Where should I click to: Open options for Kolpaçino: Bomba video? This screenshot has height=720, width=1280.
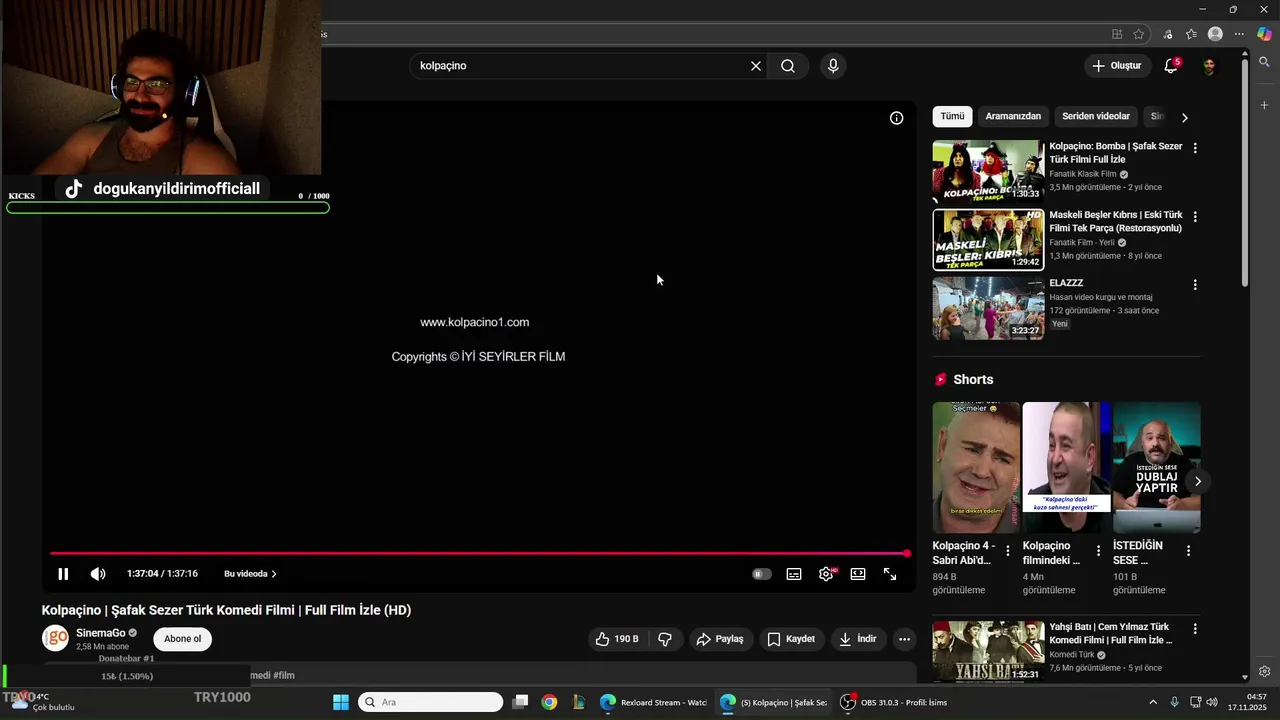(x=1195, y=148)
